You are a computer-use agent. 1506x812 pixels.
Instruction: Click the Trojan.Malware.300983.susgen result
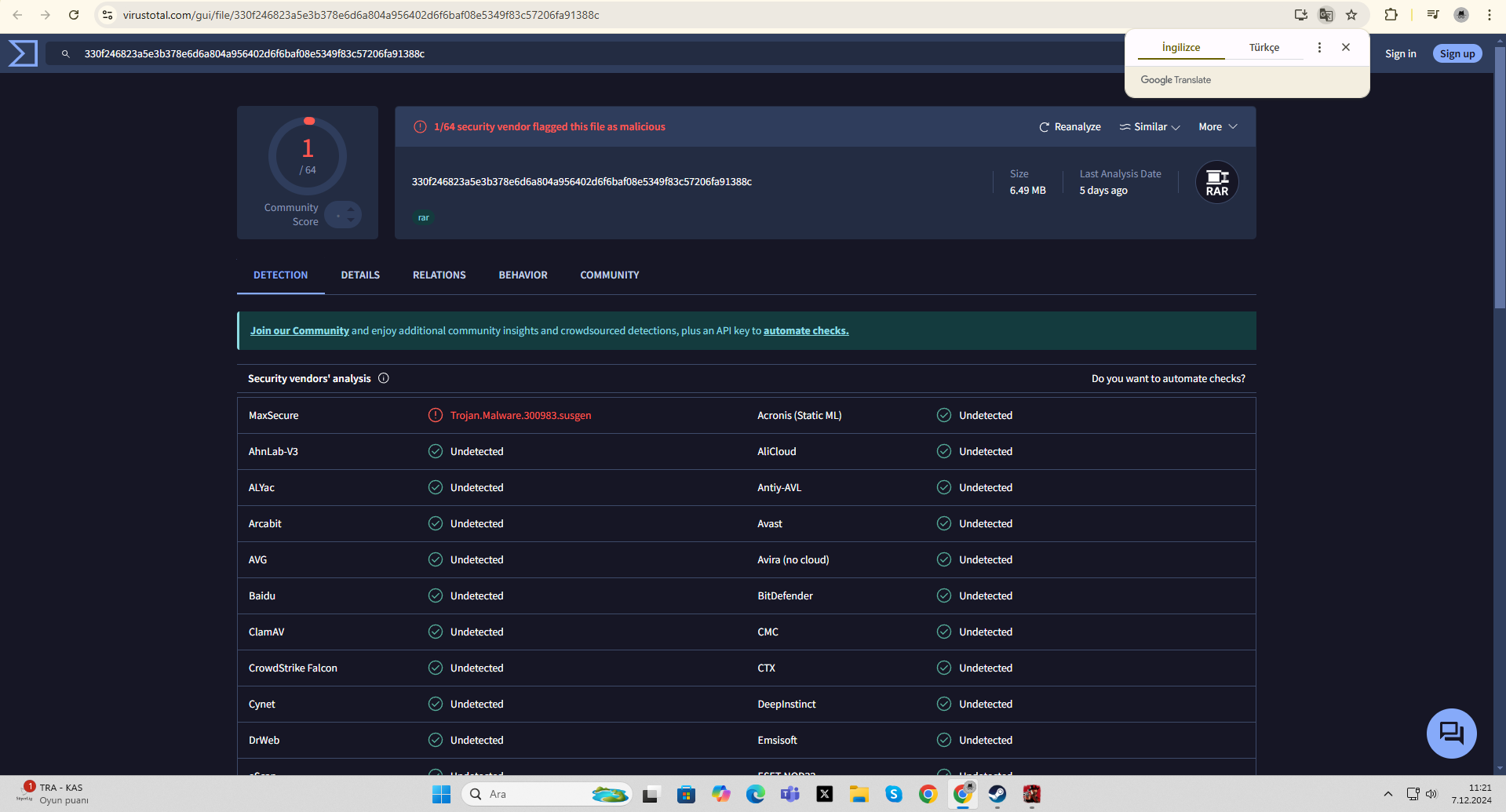(521, 415)
